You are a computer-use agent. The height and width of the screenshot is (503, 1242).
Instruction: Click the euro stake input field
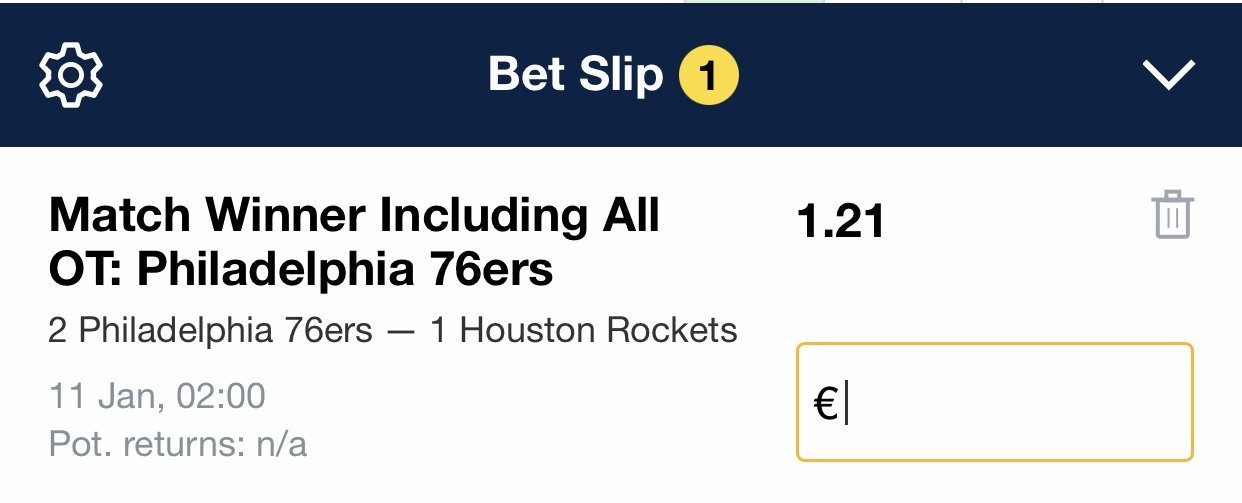tap(995, 402)
